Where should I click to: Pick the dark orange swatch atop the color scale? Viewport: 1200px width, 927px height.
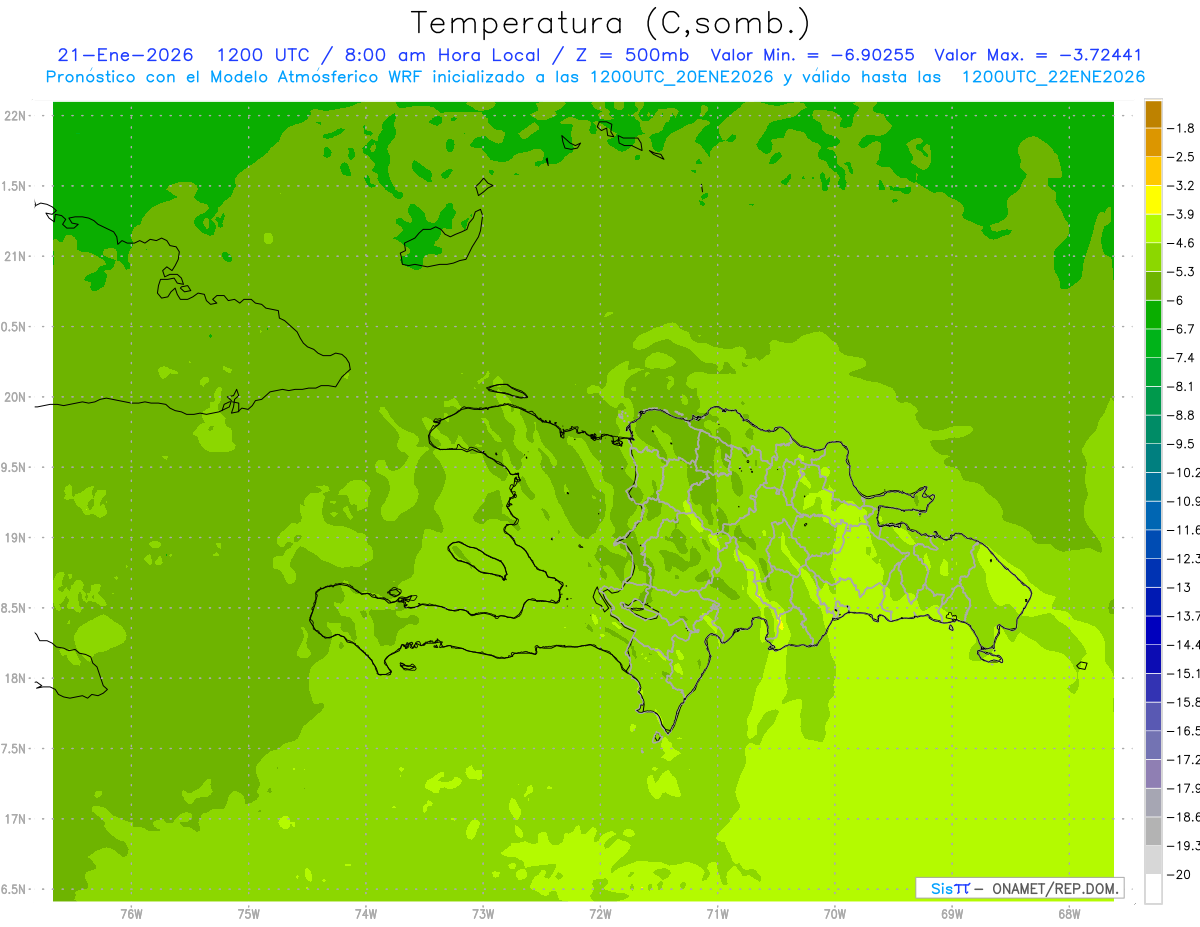[1153, 114]
